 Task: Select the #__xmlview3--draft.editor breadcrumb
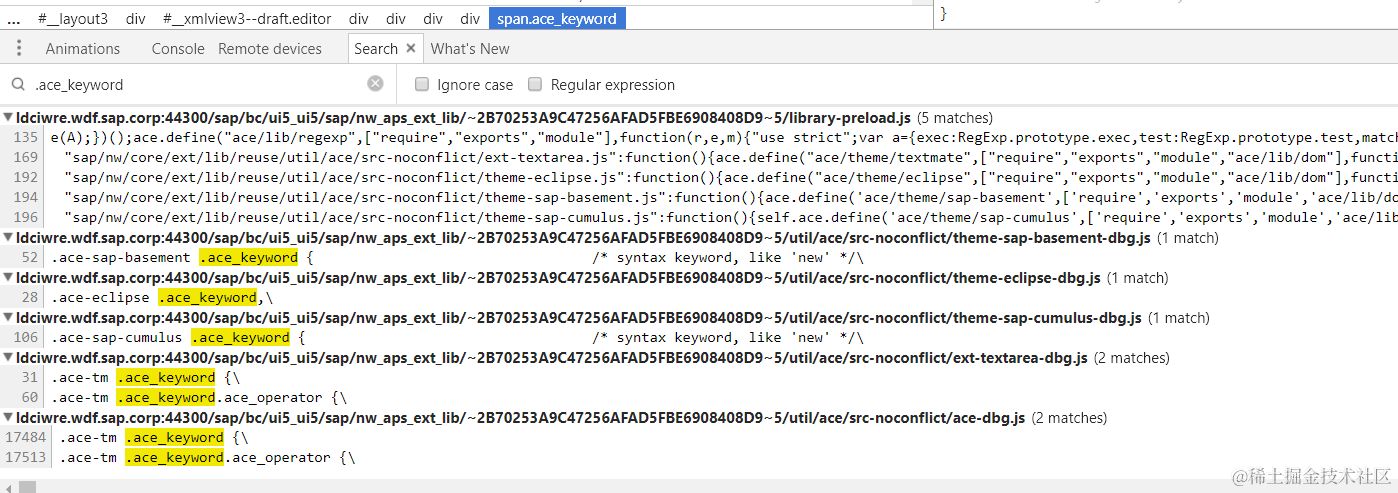pos(247,19)
